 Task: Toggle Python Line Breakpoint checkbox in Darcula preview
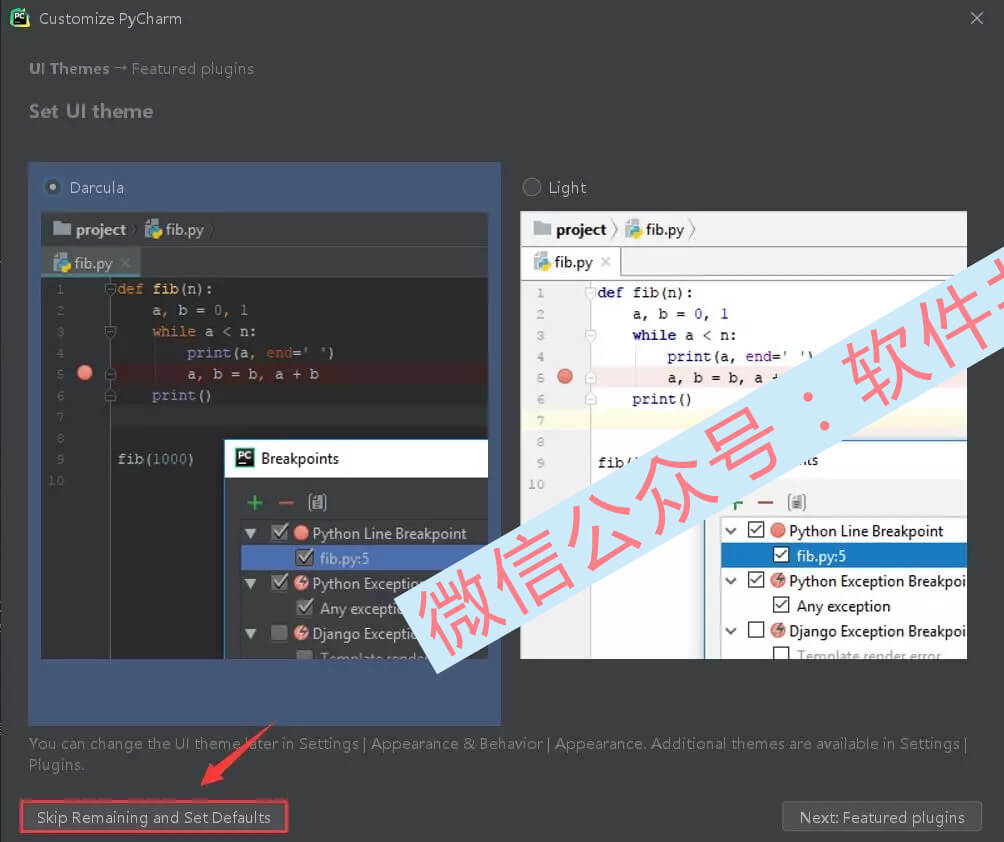tap(280, 532)
